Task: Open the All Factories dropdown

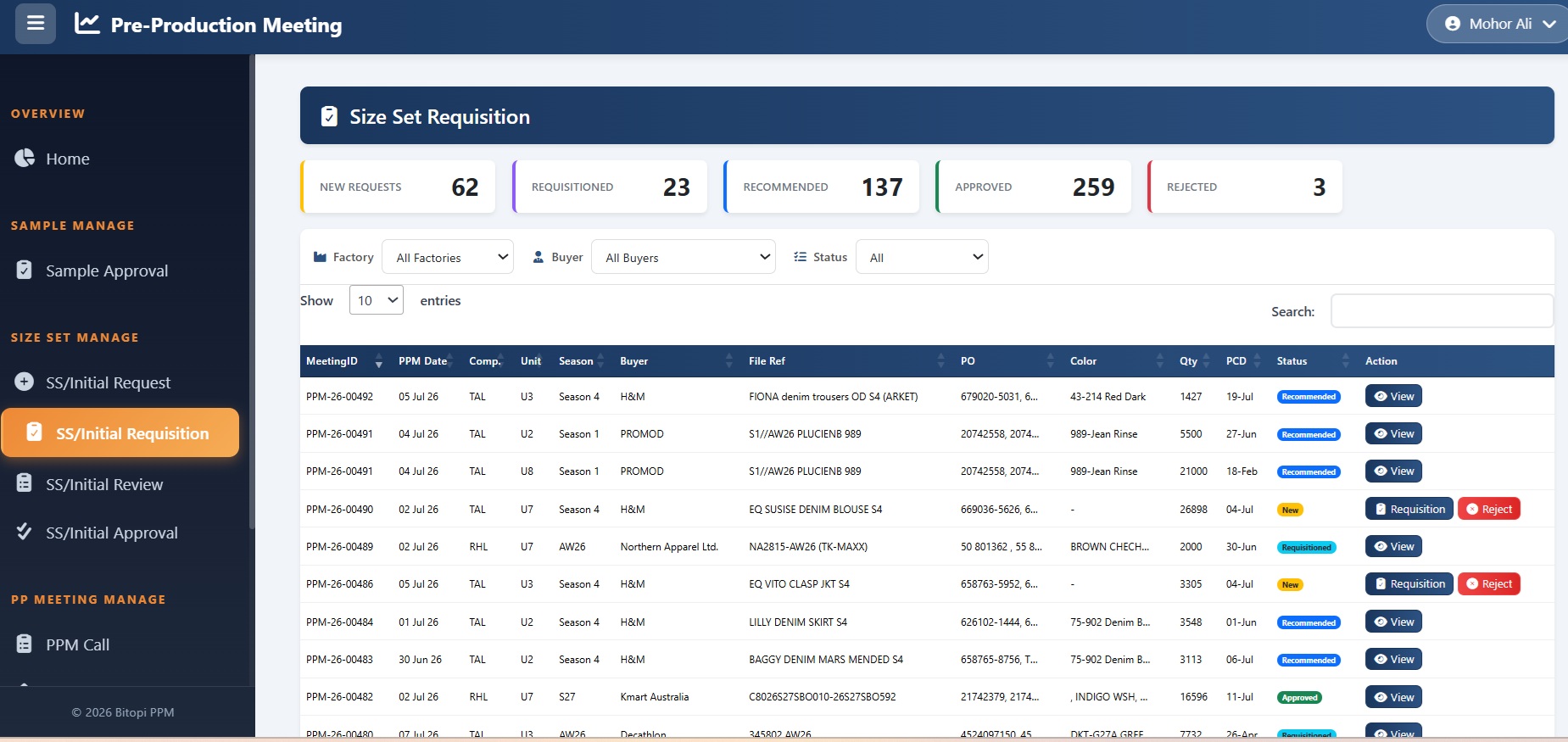Action: (x=449, y=257)
